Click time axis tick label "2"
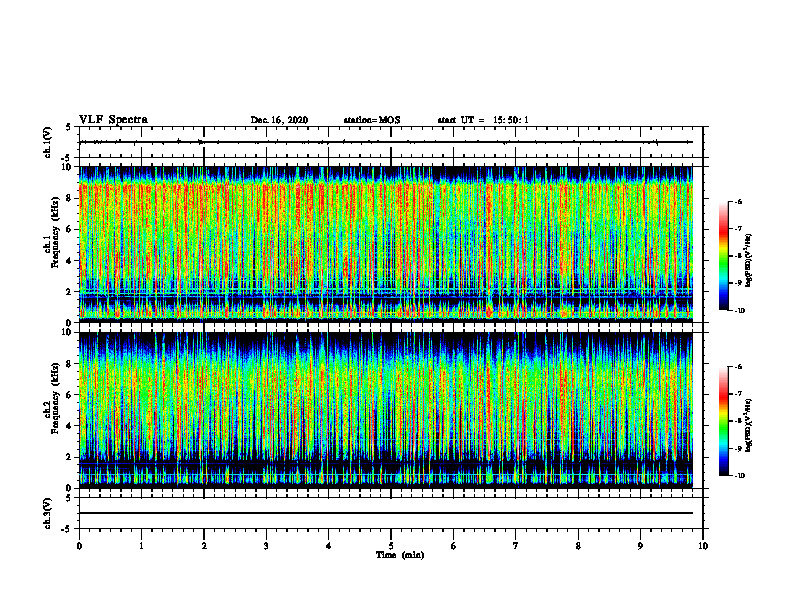Screen dimensions: 792x612 [204, 546]
